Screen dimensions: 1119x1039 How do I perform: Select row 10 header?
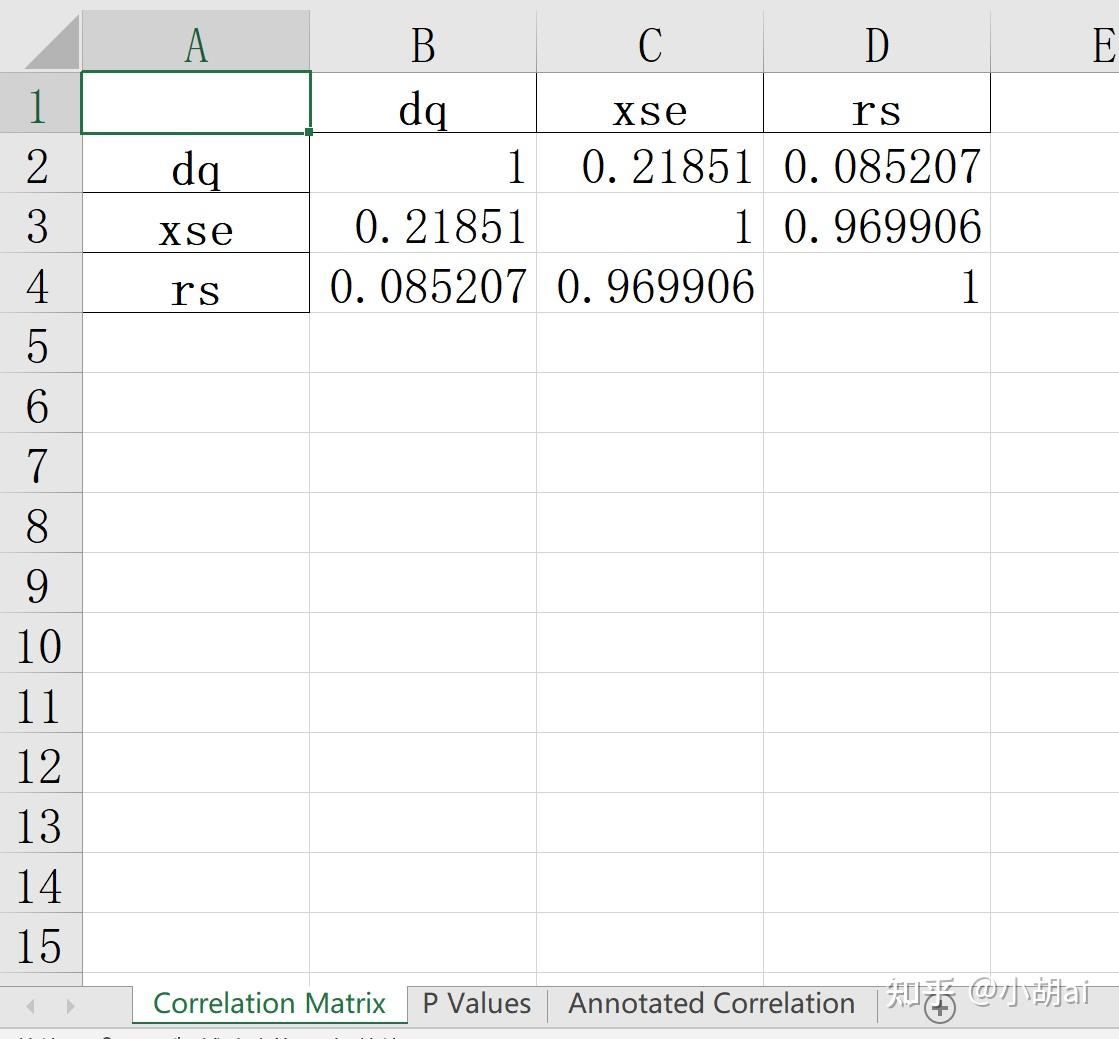pos(41,643)
